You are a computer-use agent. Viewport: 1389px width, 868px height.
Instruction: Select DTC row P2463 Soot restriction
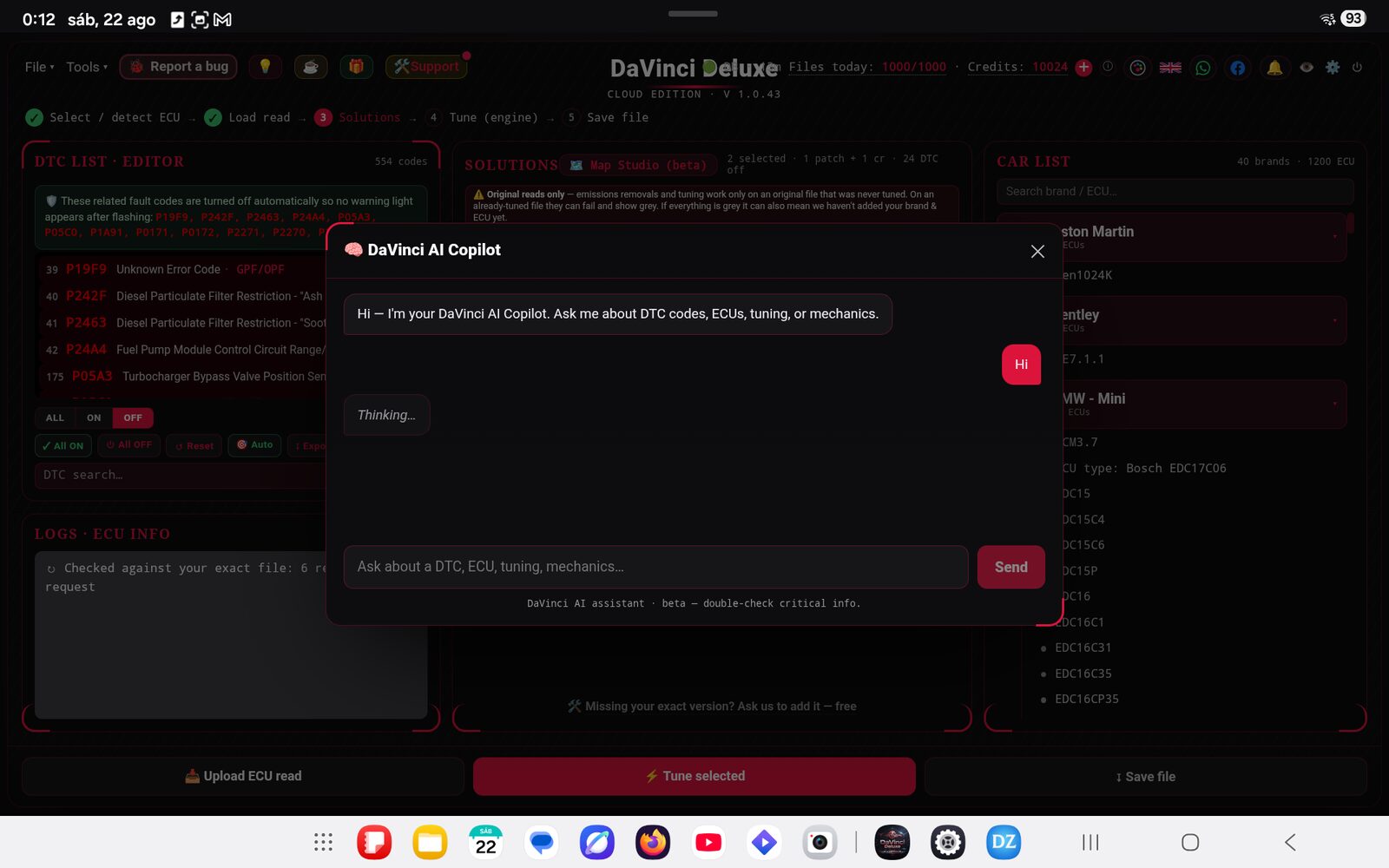tap(184, 323)
